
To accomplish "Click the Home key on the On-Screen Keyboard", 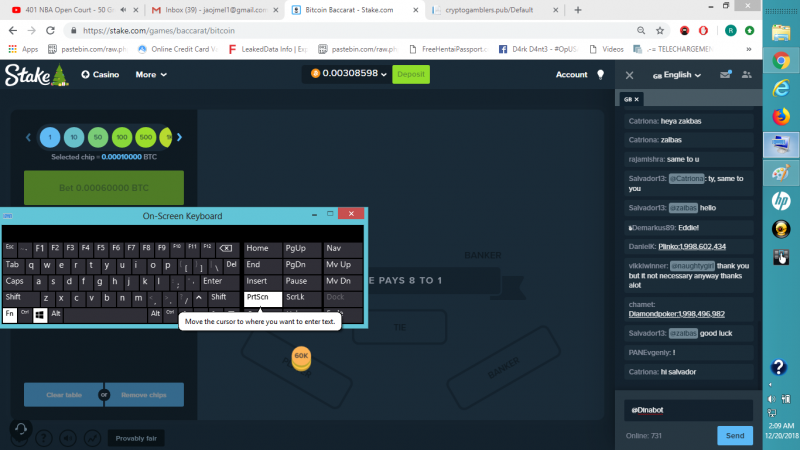I will coord(263,248).
